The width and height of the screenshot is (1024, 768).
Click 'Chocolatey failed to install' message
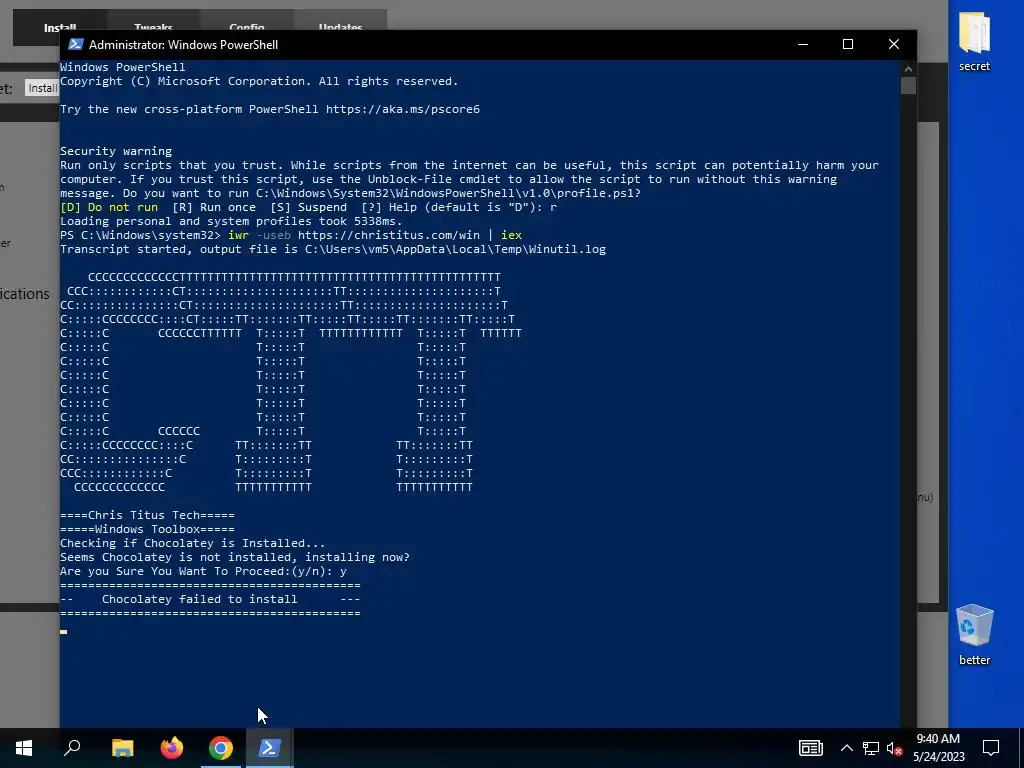[199, 599]
